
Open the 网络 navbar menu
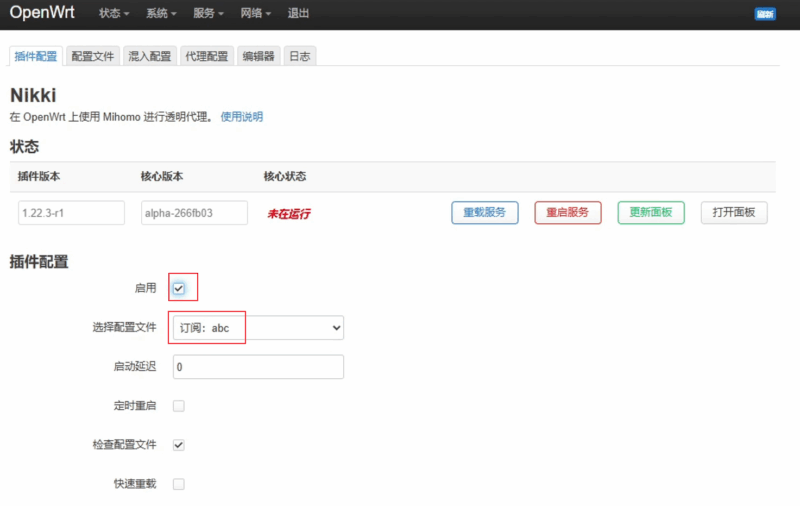(x=255, y=14)
